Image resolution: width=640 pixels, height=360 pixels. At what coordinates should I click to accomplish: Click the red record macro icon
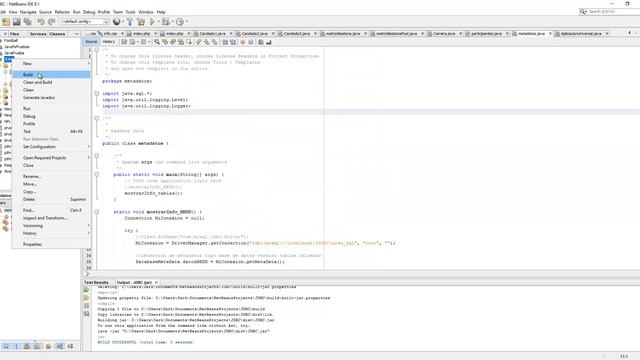click(243, 42)
